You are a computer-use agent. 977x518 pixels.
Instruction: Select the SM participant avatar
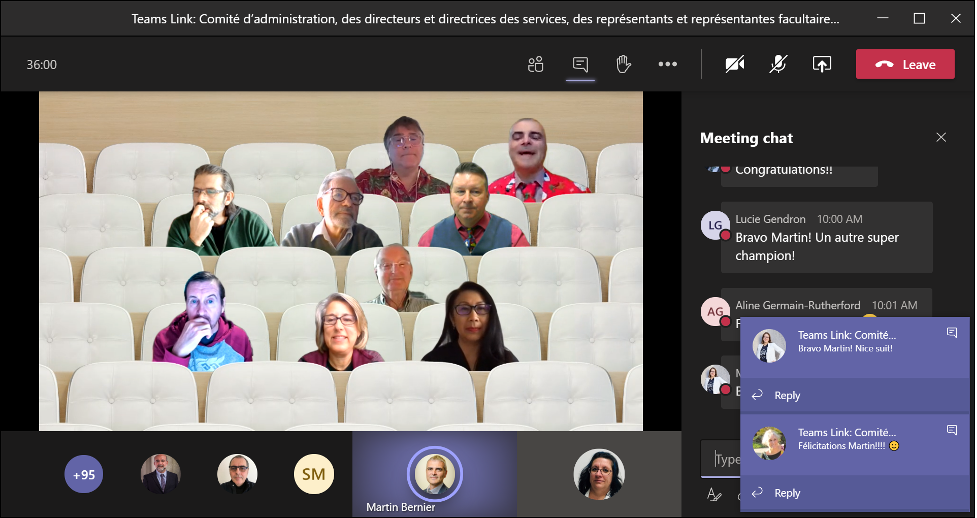coord(313,474)
